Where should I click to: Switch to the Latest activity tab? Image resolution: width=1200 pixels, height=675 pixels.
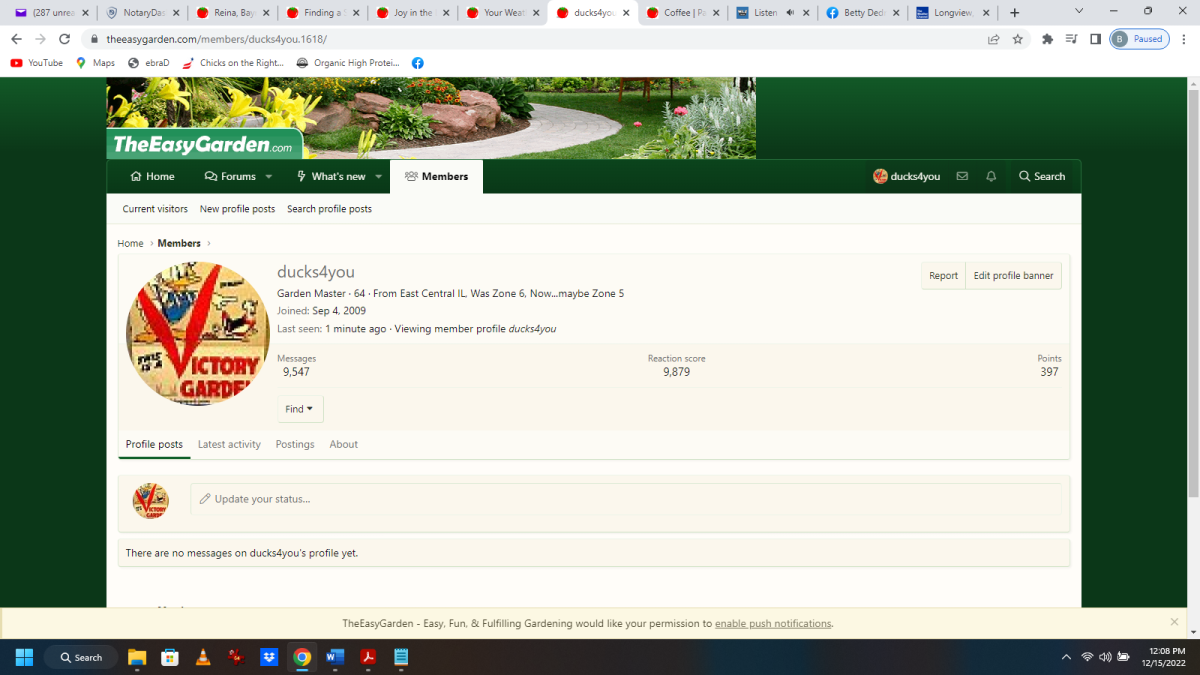click(x=229, y=444)
